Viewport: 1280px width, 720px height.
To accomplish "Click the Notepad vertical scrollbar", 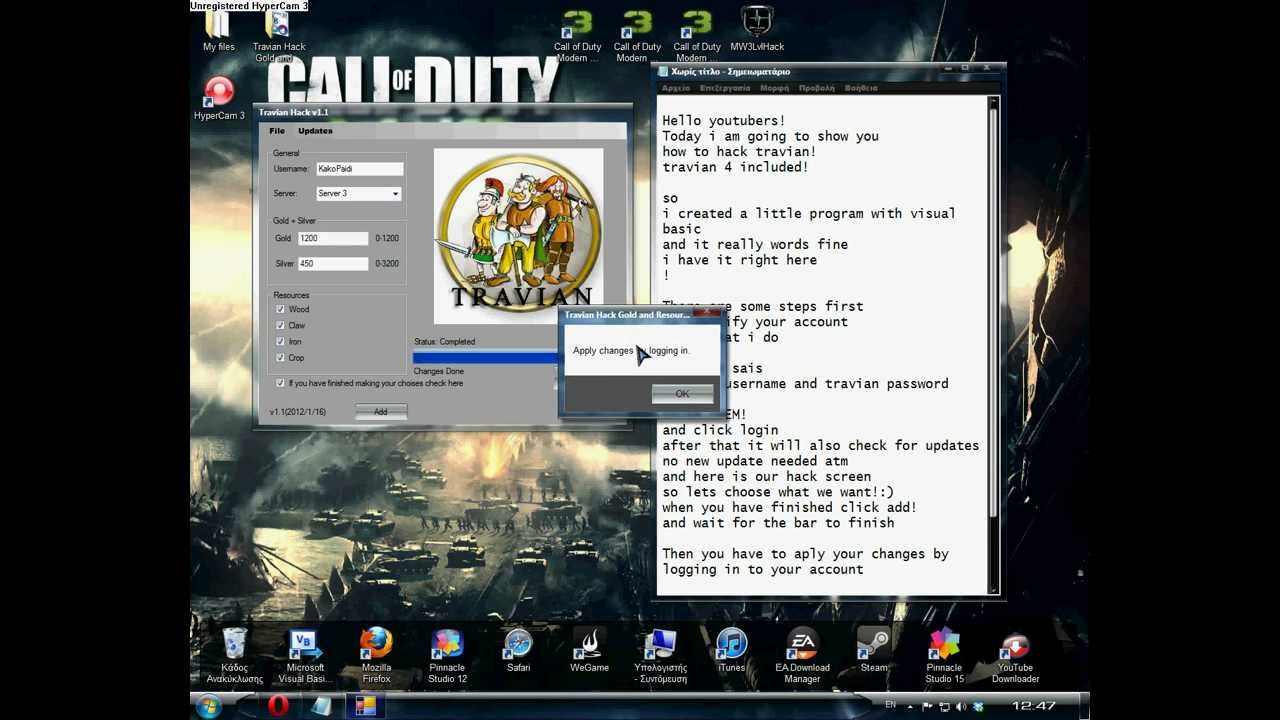I will [993, 345].
